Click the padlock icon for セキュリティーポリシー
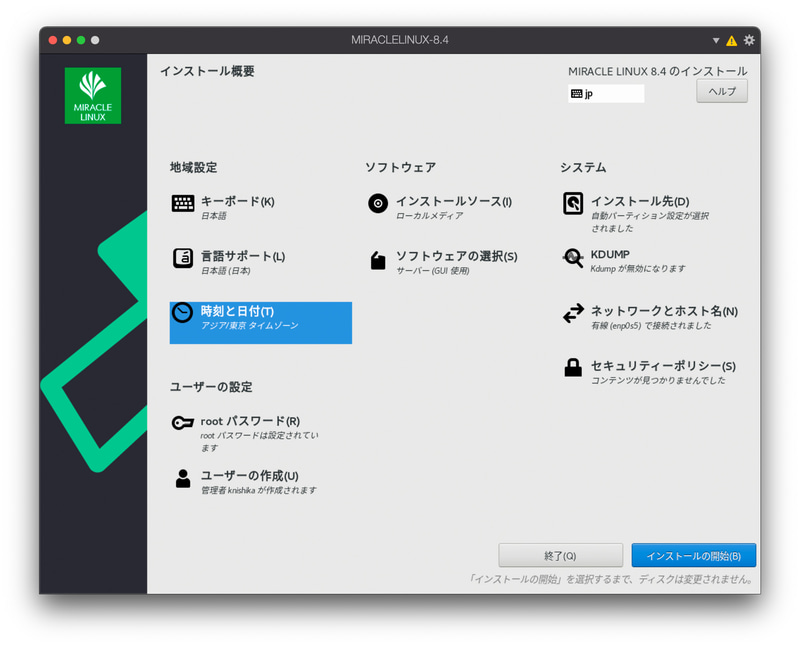800x646 pixels. [573, 367]
